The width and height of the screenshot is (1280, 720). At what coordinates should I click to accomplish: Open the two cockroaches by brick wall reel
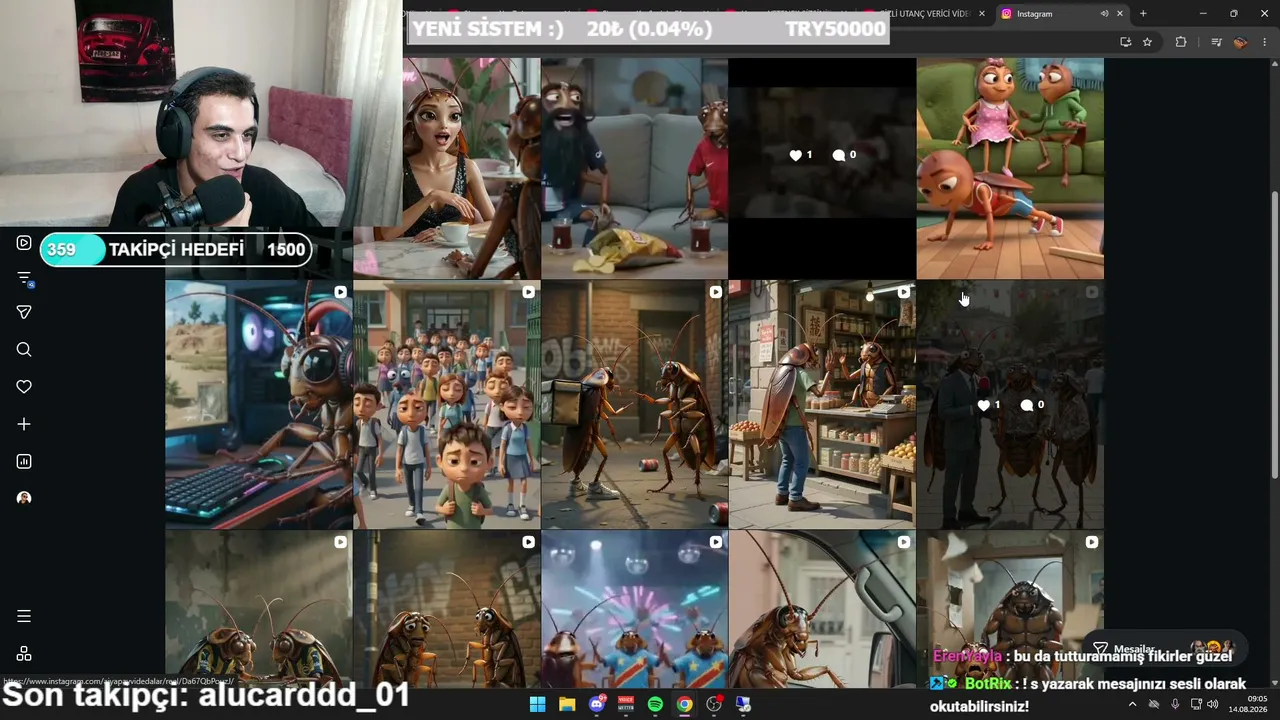[446, 609]
